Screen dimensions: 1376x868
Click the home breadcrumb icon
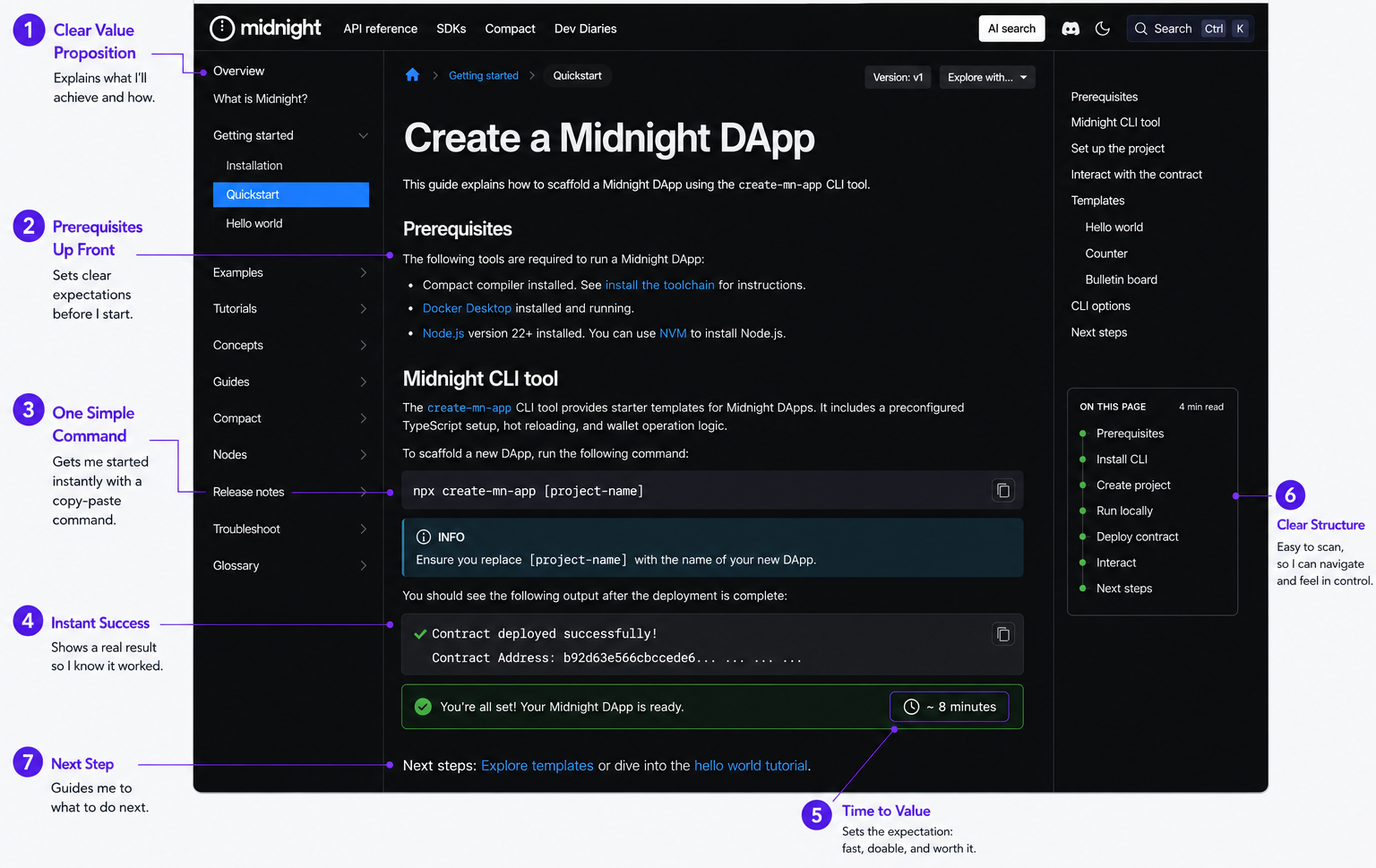412,75
